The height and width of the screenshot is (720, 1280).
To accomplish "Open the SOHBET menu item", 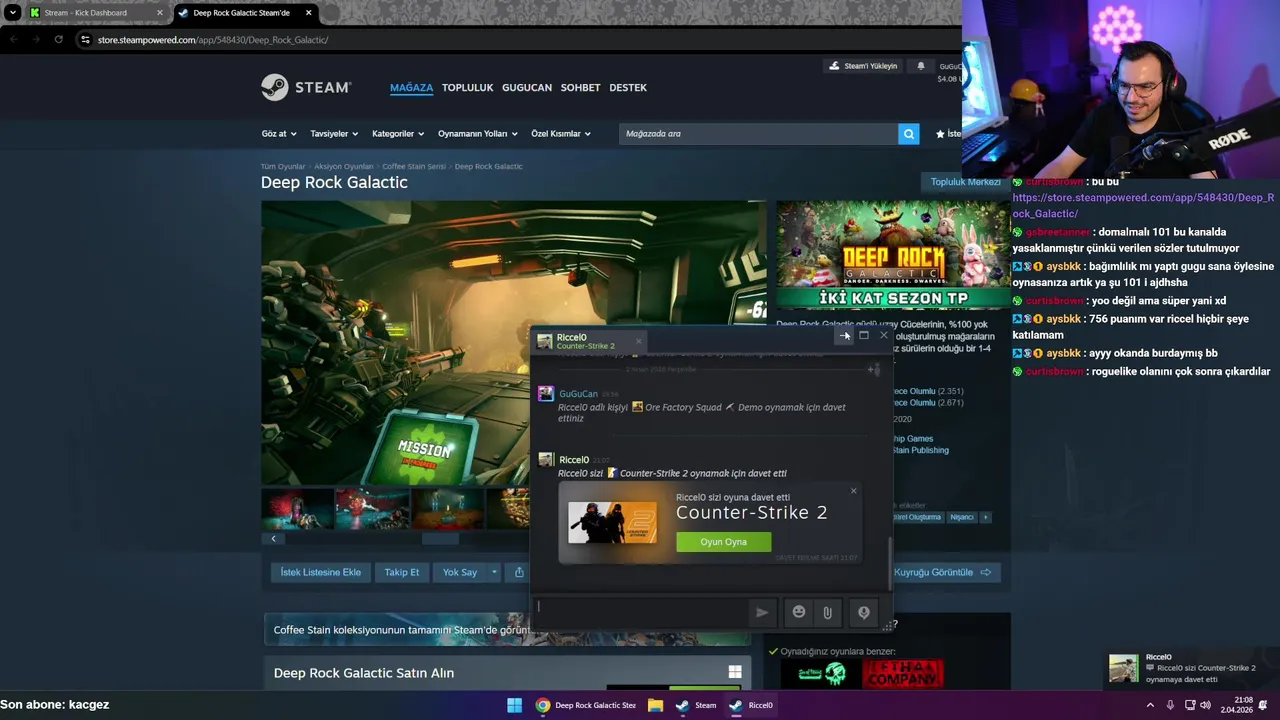I will point(580,87).
